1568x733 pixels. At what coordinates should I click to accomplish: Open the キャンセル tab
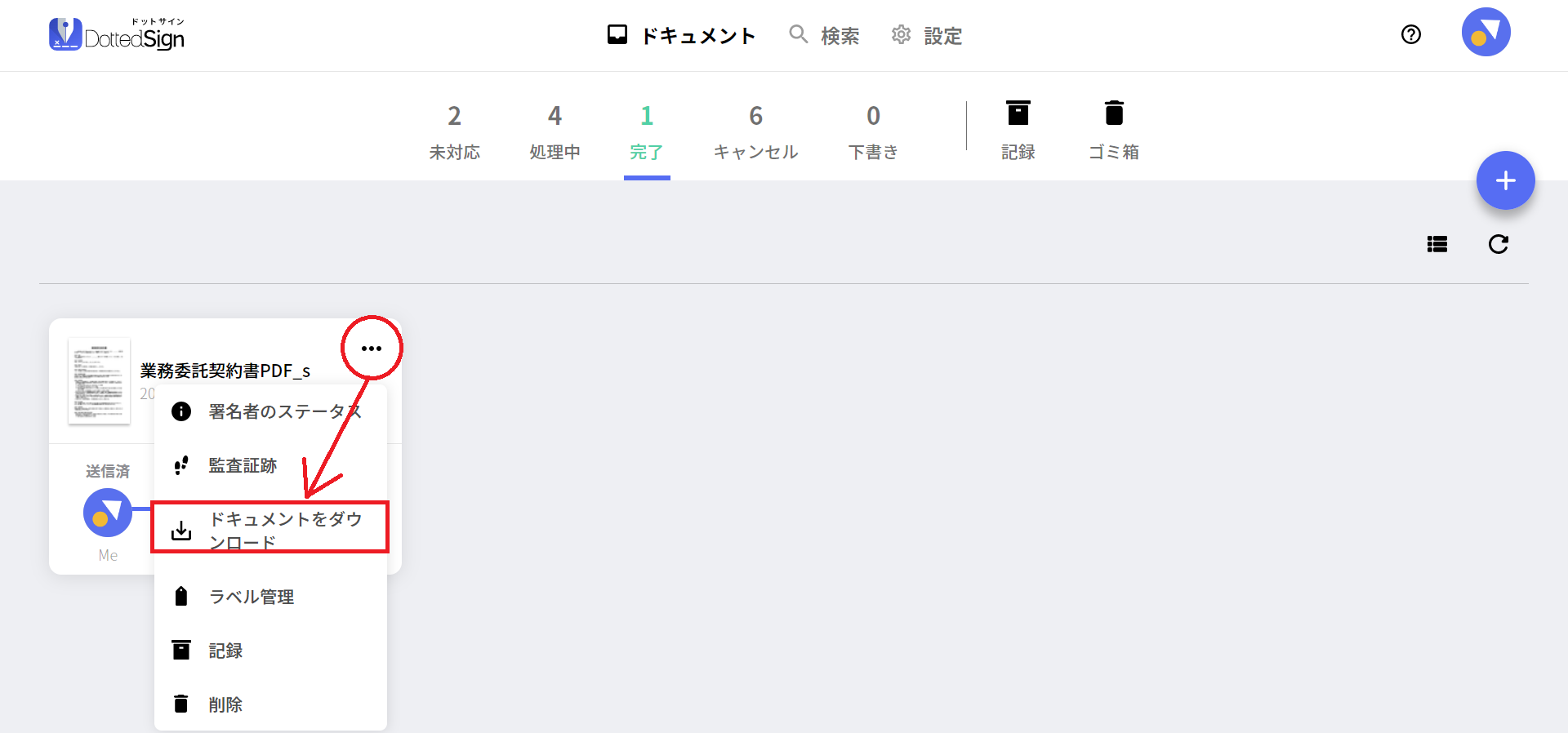tap(755, 131)
